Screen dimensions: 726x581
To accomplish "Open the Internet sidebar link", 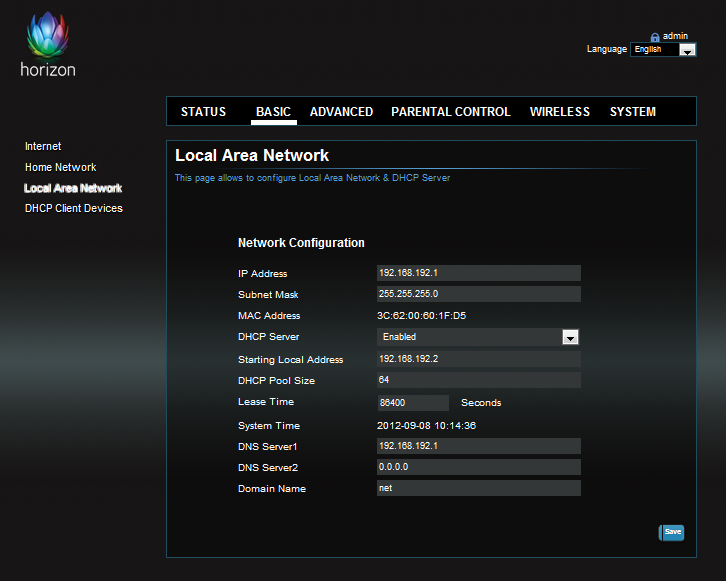I will [43, 146].
